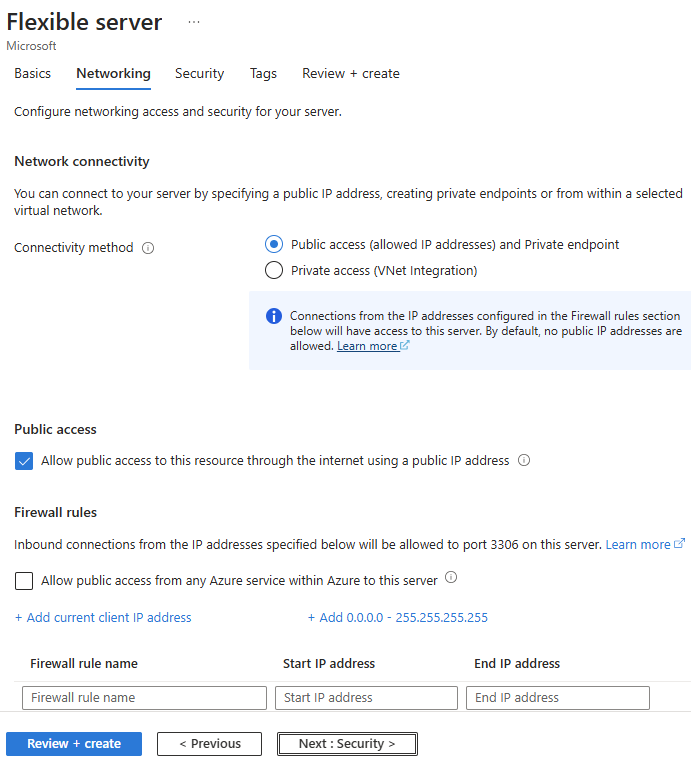The width and height of the screenshot is (691, 767).
Task: Select Private access (VNet Integration) radio option
Action: coord(274,270)
